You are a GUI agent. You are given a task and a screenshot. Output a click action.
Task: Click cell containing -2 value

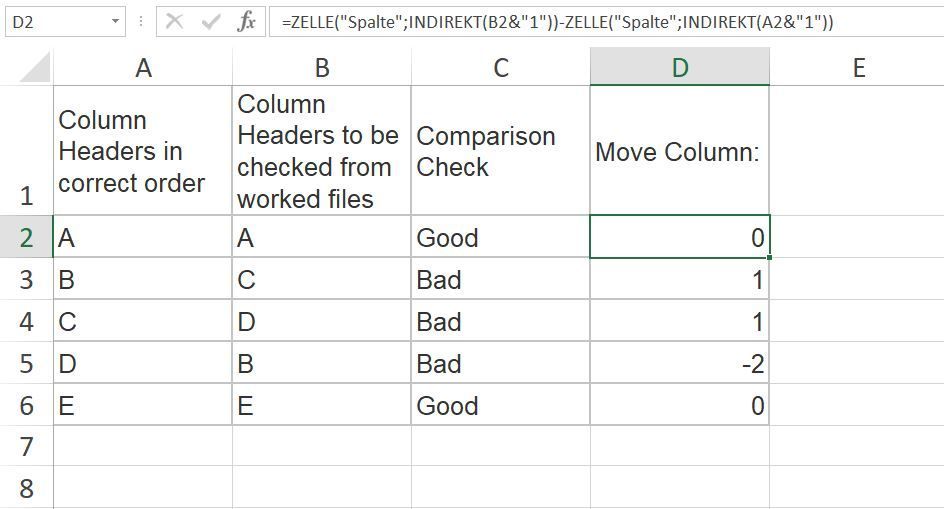coord(680,364)
